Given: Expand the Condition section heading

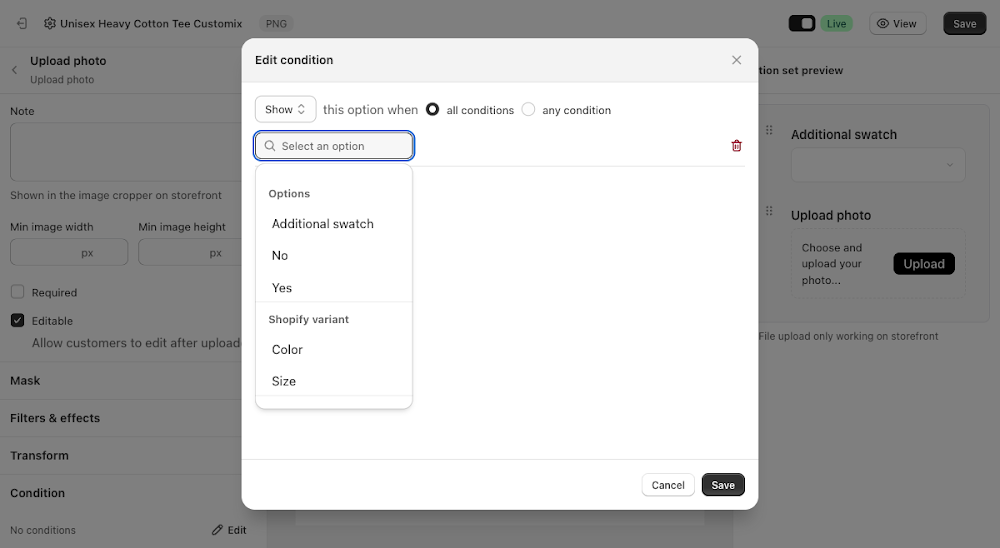Looking at the screenshot, I should click(x=38, y=493).
